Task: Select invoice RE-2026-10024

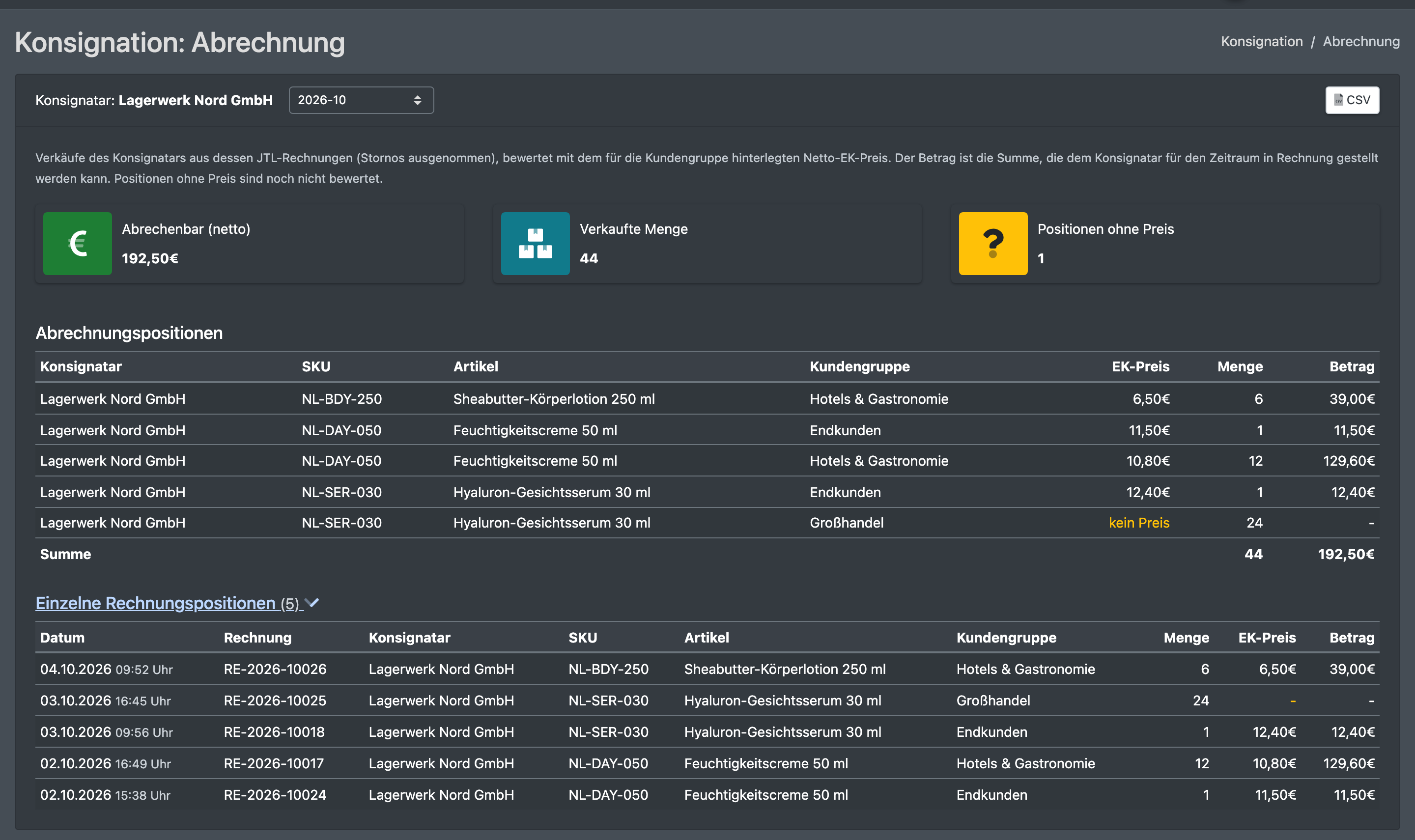Action: point(275,795)
